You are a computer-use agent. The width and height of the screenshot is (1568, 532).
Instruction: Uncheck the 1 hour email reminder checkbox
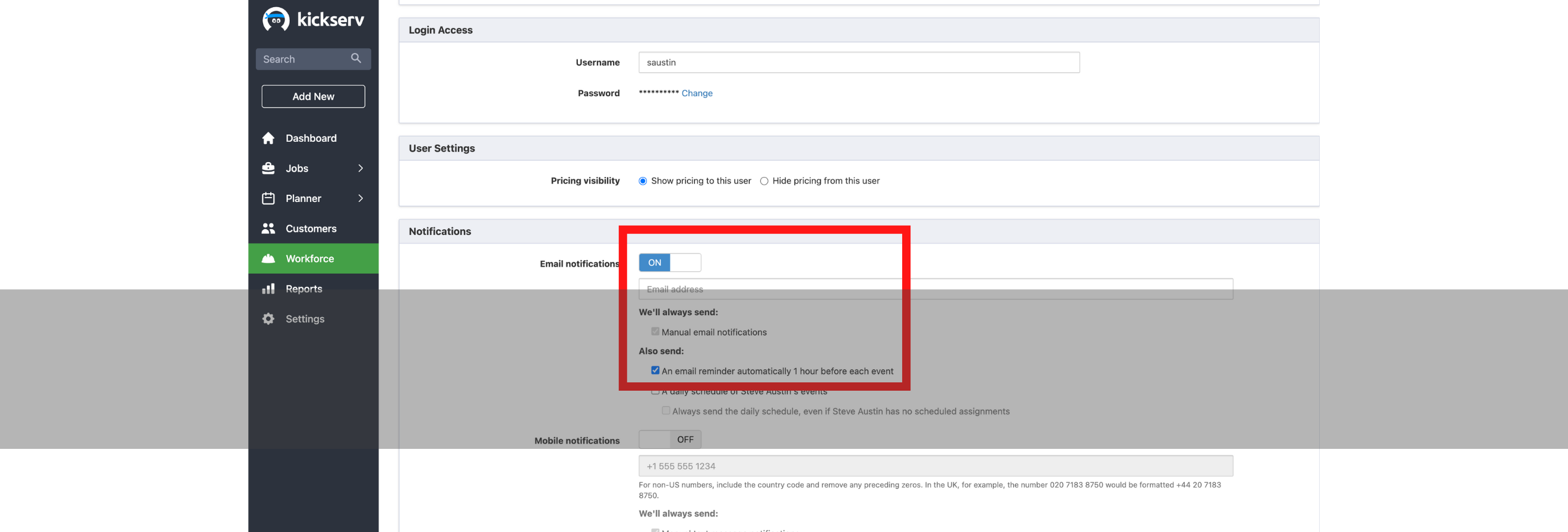(655, 370)
